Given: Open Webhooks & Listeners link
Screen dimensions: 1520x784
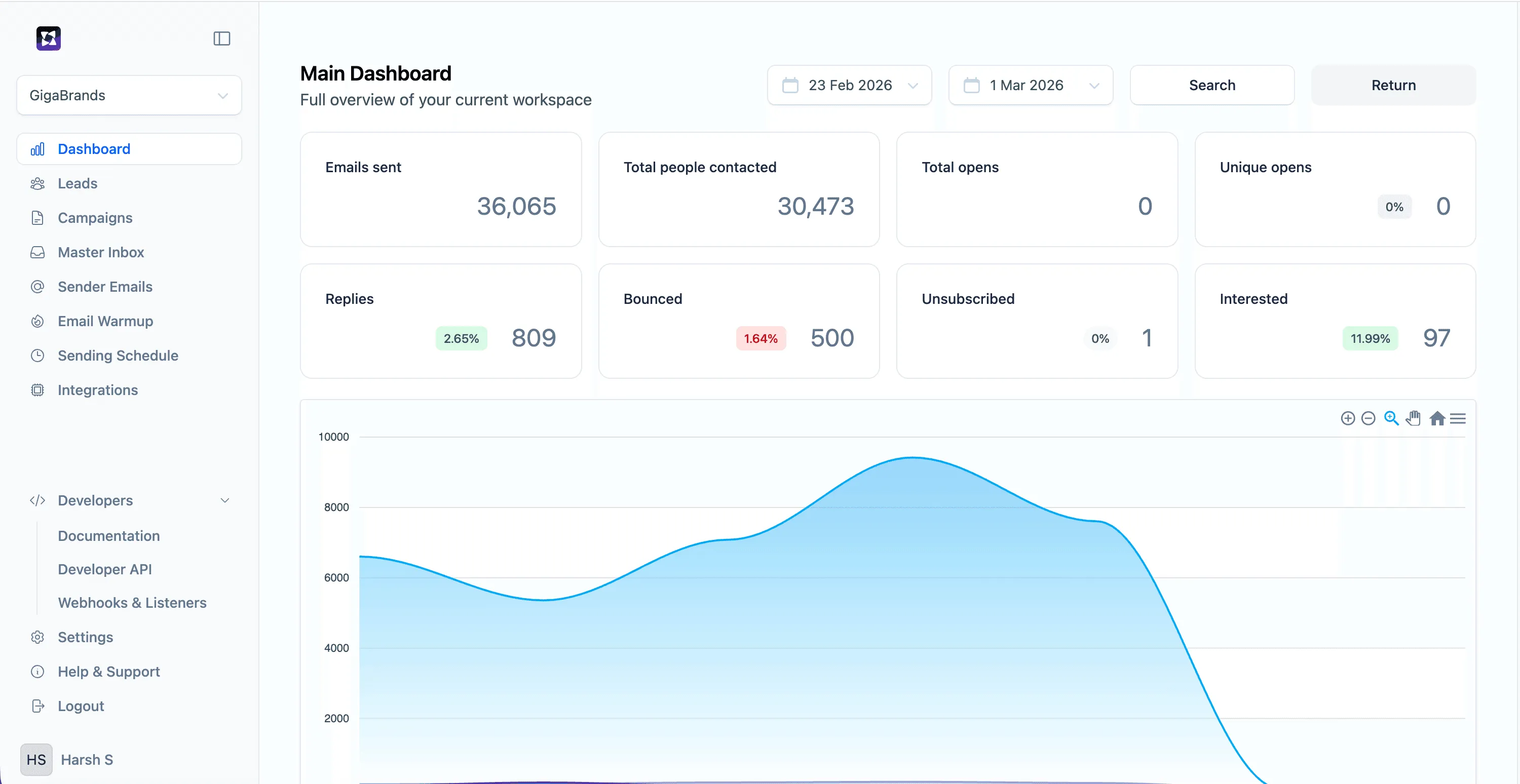Looking at the screenshot, I should point(132,602).
